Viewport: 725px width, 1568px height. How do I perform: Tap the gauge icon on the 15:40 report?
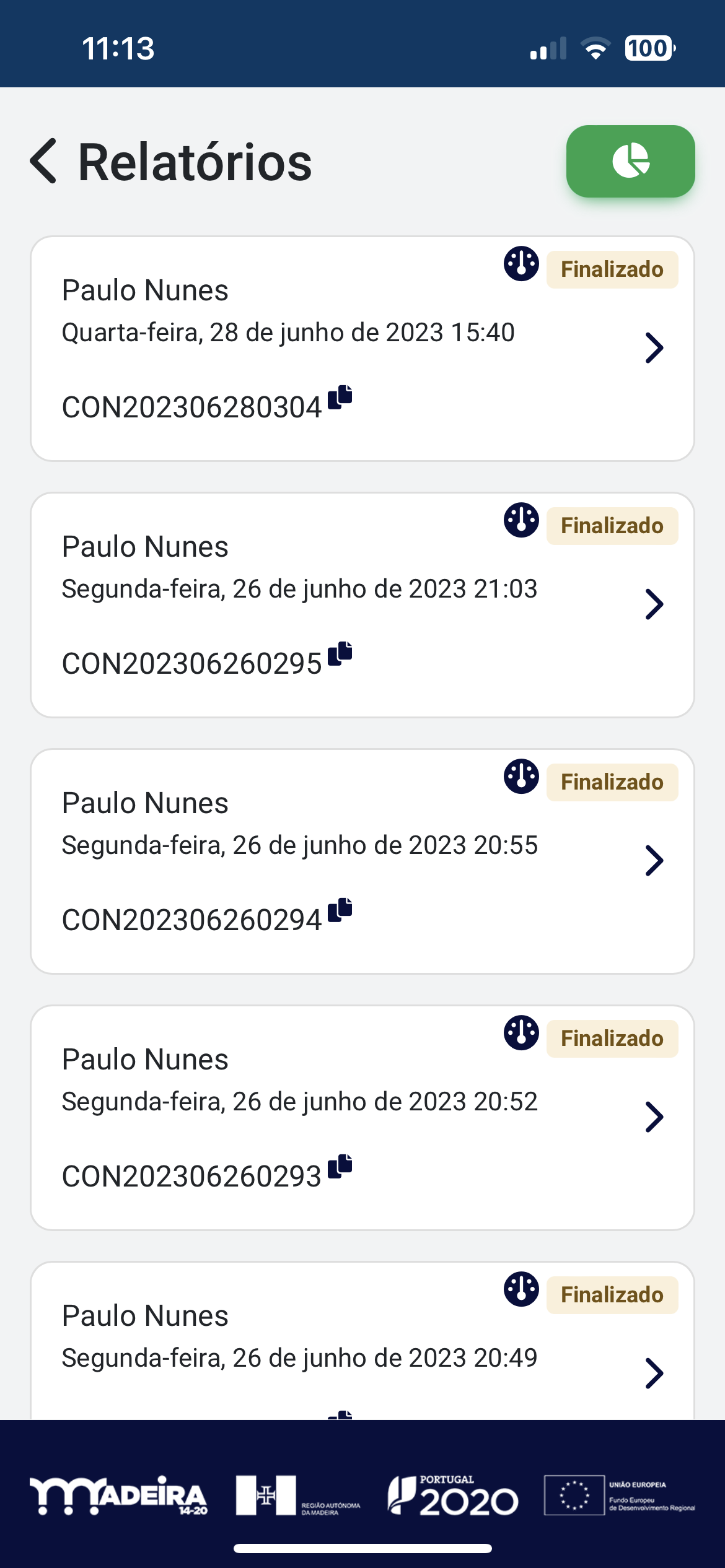[521, 264]
